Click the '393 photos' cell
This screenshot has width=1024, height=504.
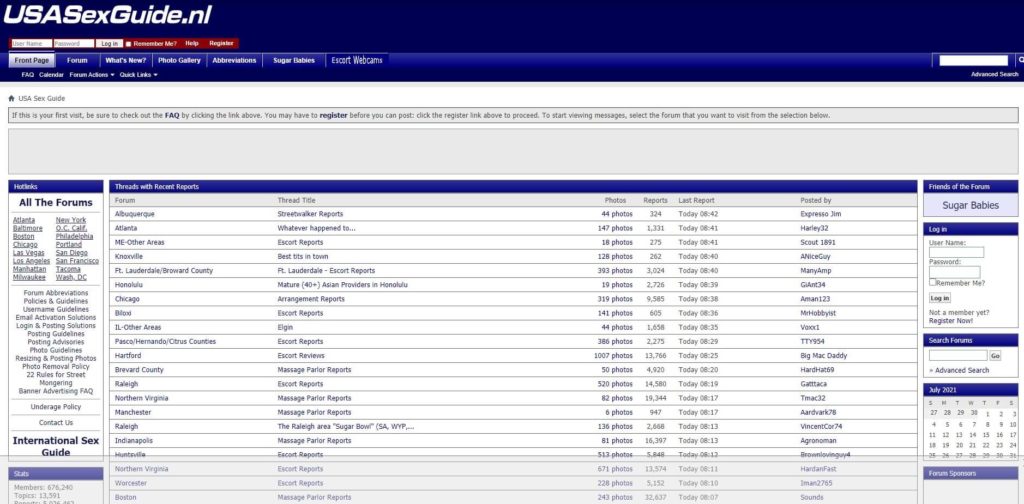[x=615, y=271]
